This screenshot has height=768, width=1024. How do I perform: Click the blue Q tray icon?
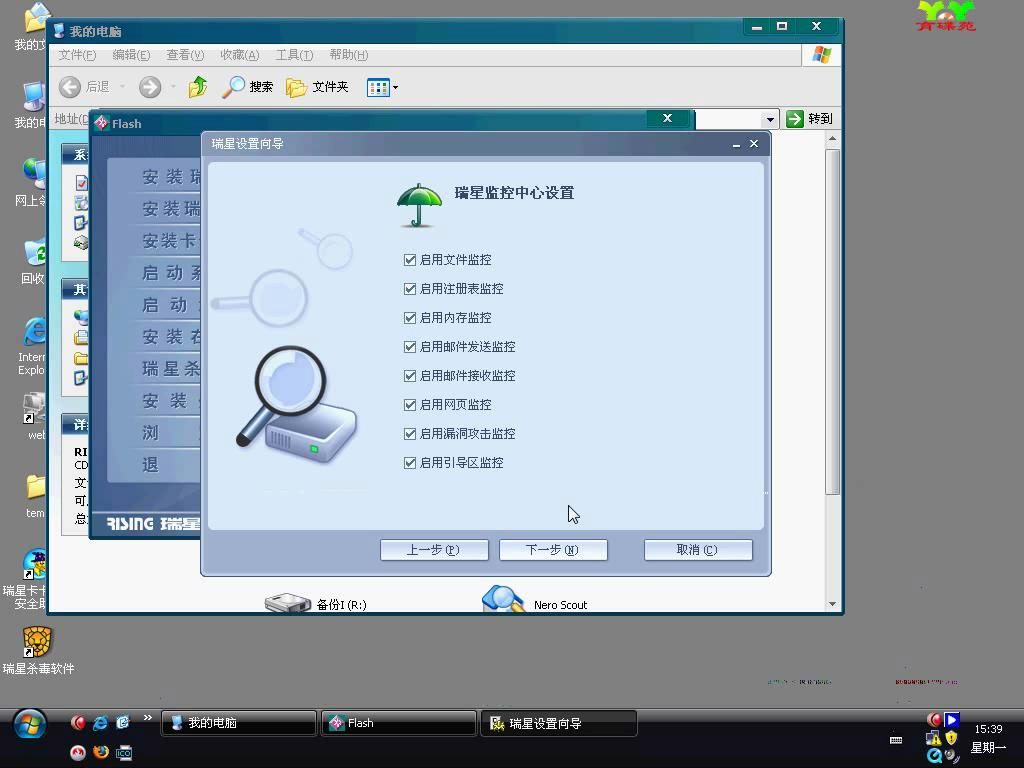[934, 756]
